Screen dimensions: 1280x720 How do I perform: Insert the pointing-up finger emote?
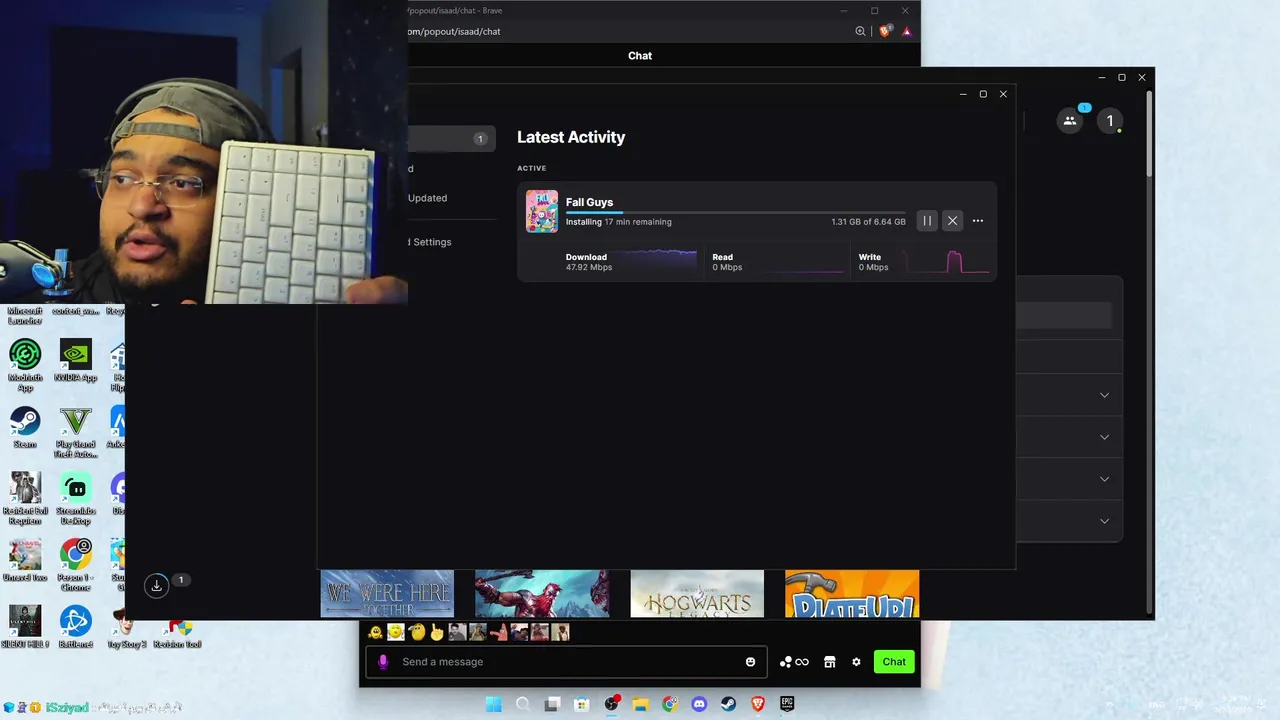437,632
